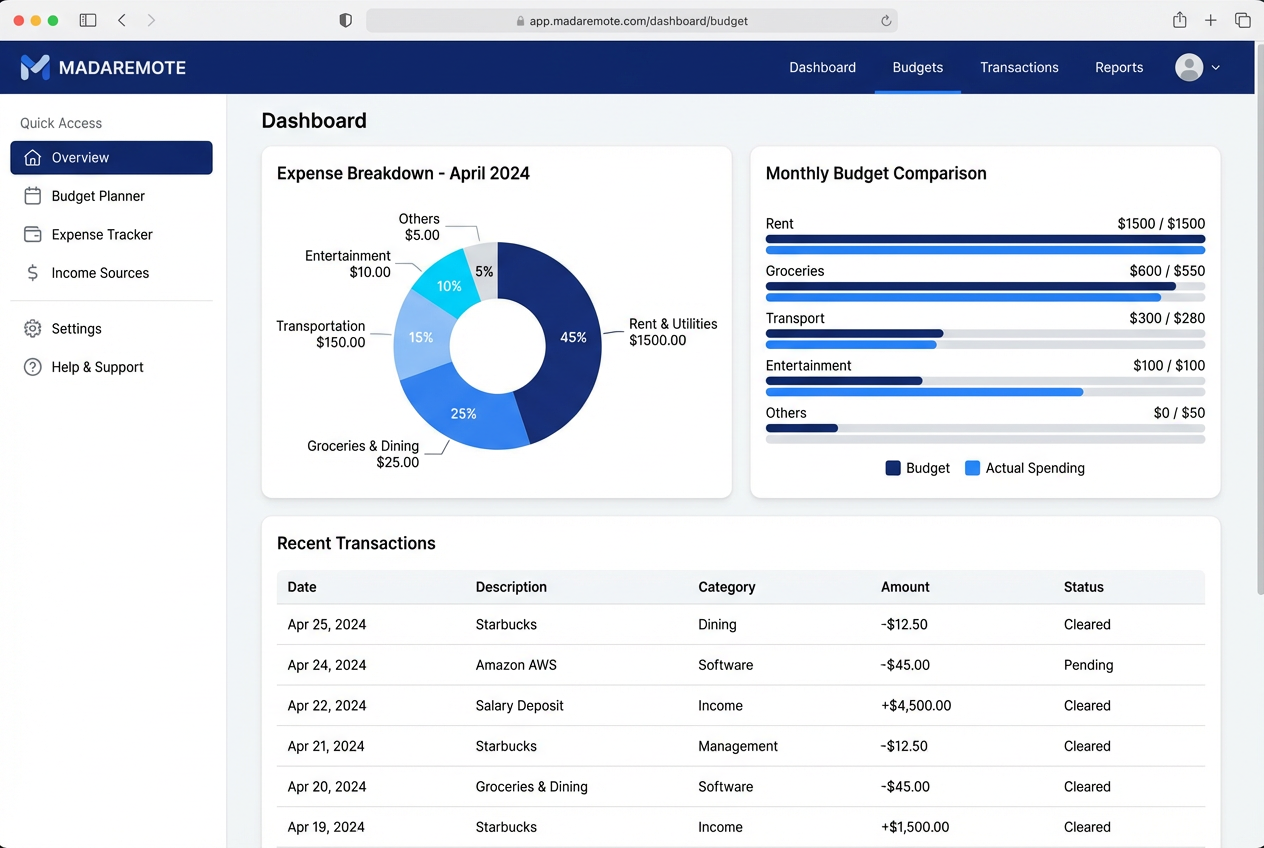Select the Salary Deposit transaction row
Image resolution: width=1264 pixels, height=848 pixels.
(740, 705)
